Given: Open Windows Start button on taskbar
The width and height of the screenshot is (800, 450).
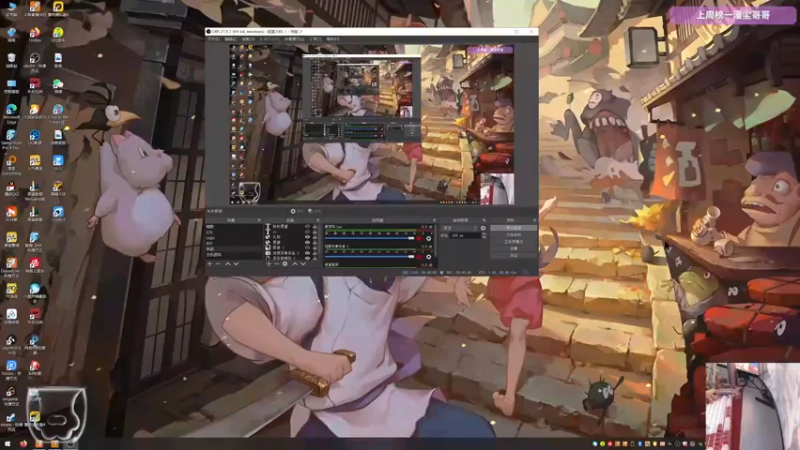Looking at the screenshot, I should pos(7,443).
